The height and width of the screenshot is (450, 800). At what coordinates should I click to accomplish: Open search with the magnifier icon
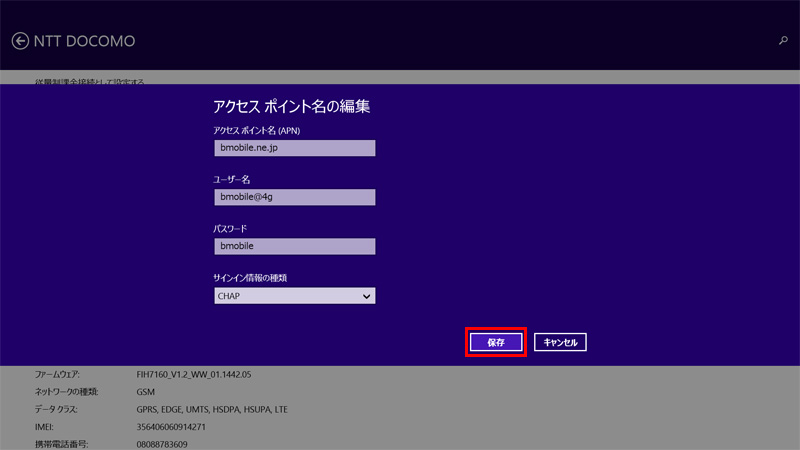click(783, 40)
